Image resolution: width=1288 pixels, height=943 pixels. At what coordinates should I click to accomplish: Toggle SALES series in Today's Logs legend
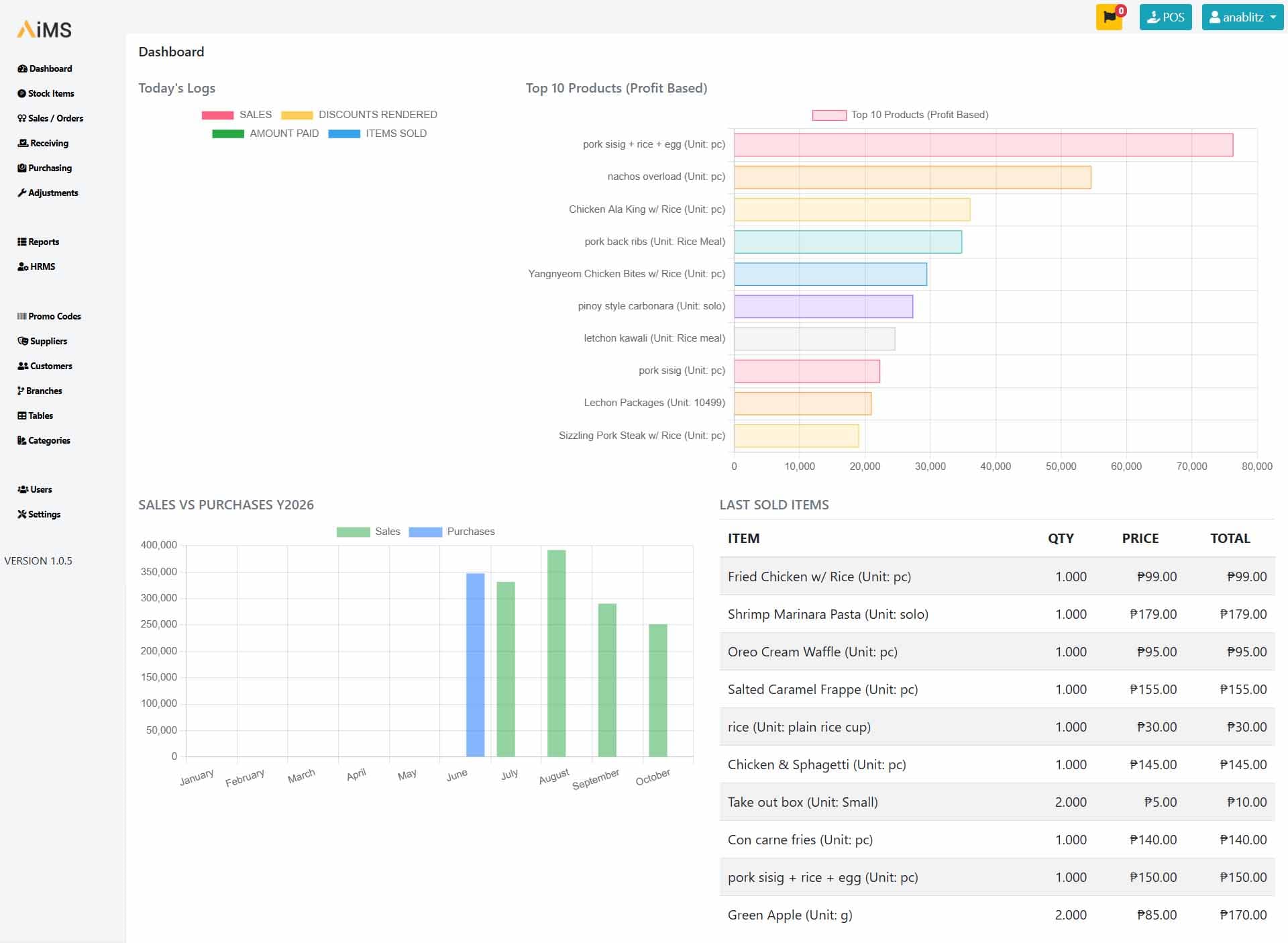point(237,115)
